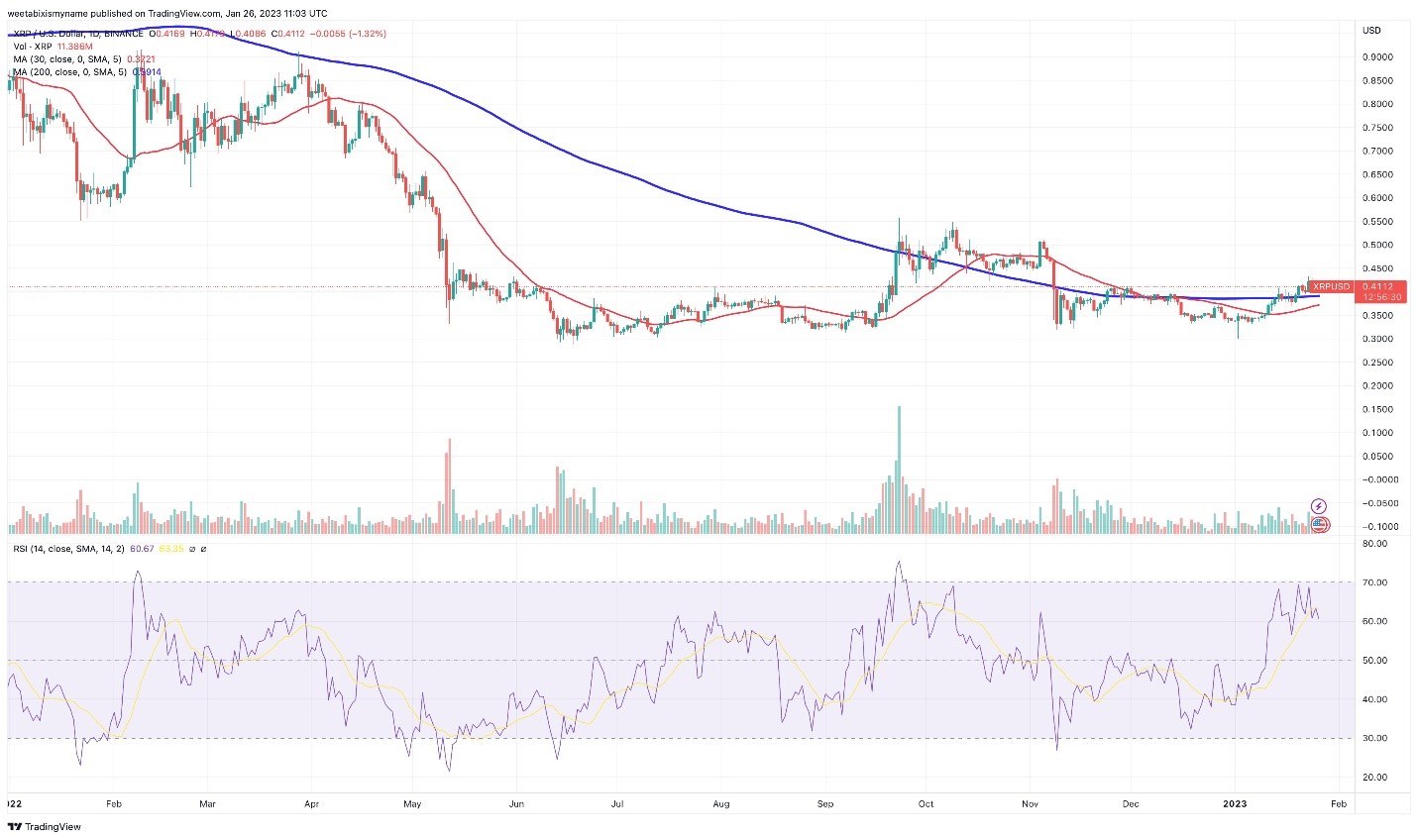Open the BINANCE exchange selector in the legend
Viewport: 1418px width, 840px height.
(x=120, y=32)
